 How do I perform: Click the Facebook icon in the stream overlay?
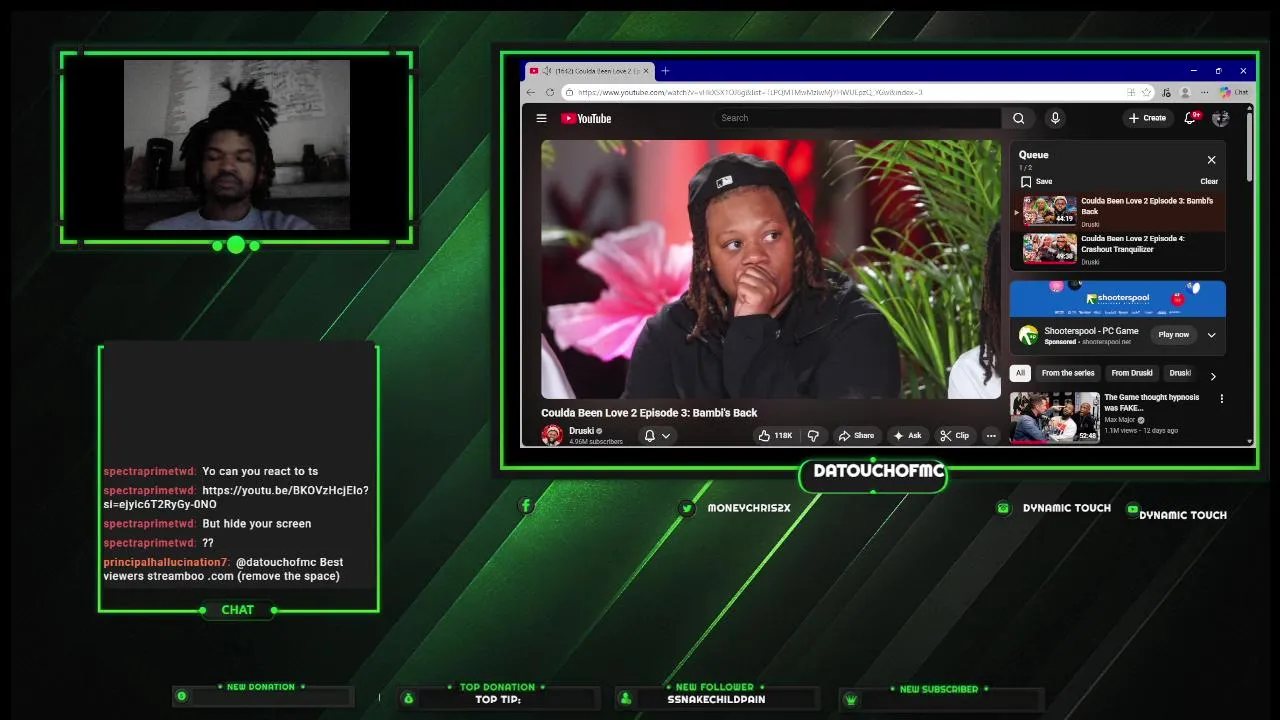pos(526,506)
